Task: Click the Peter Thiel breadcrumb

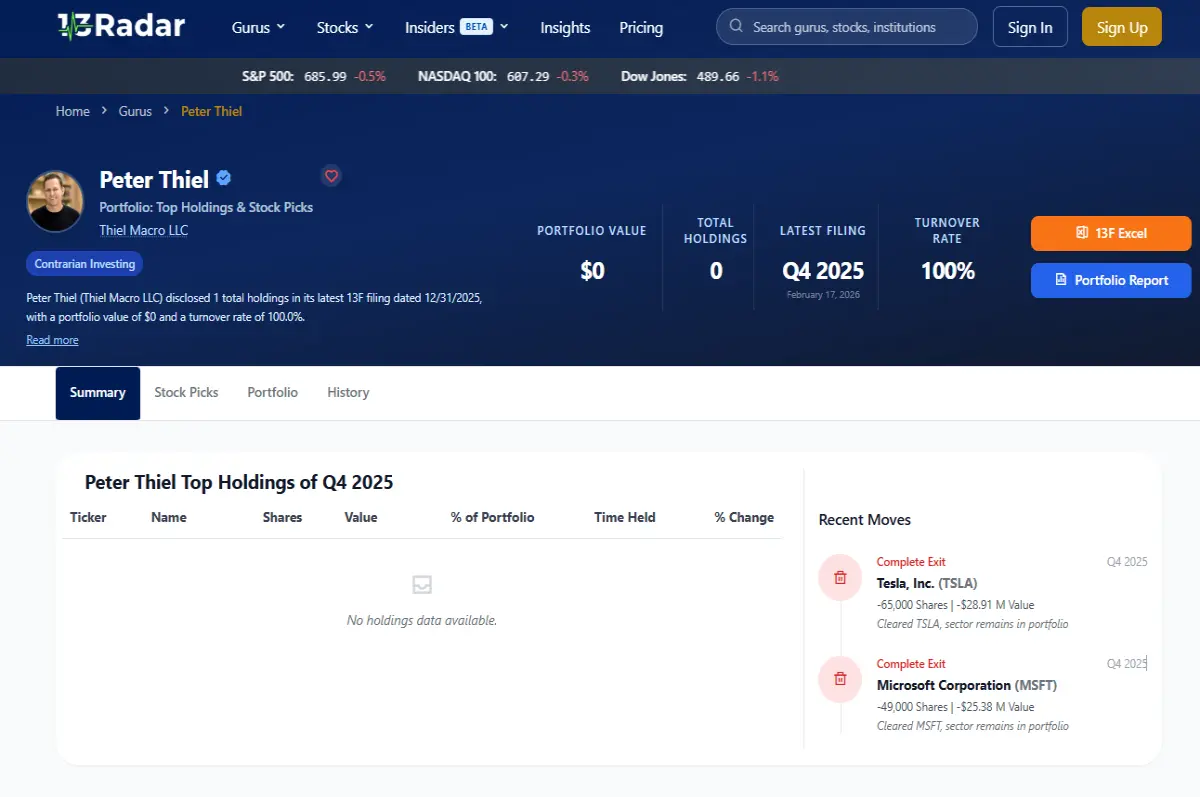Action: click(x=212, y=111)
